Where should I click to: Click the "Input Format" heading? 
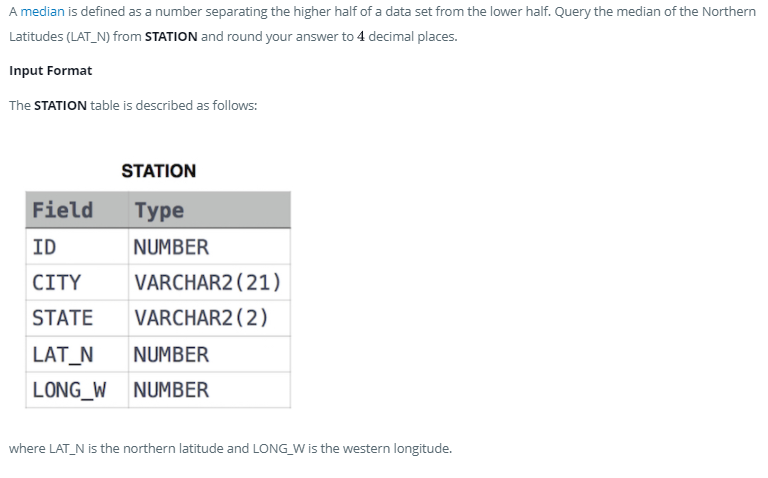click(x=50, y=71)
